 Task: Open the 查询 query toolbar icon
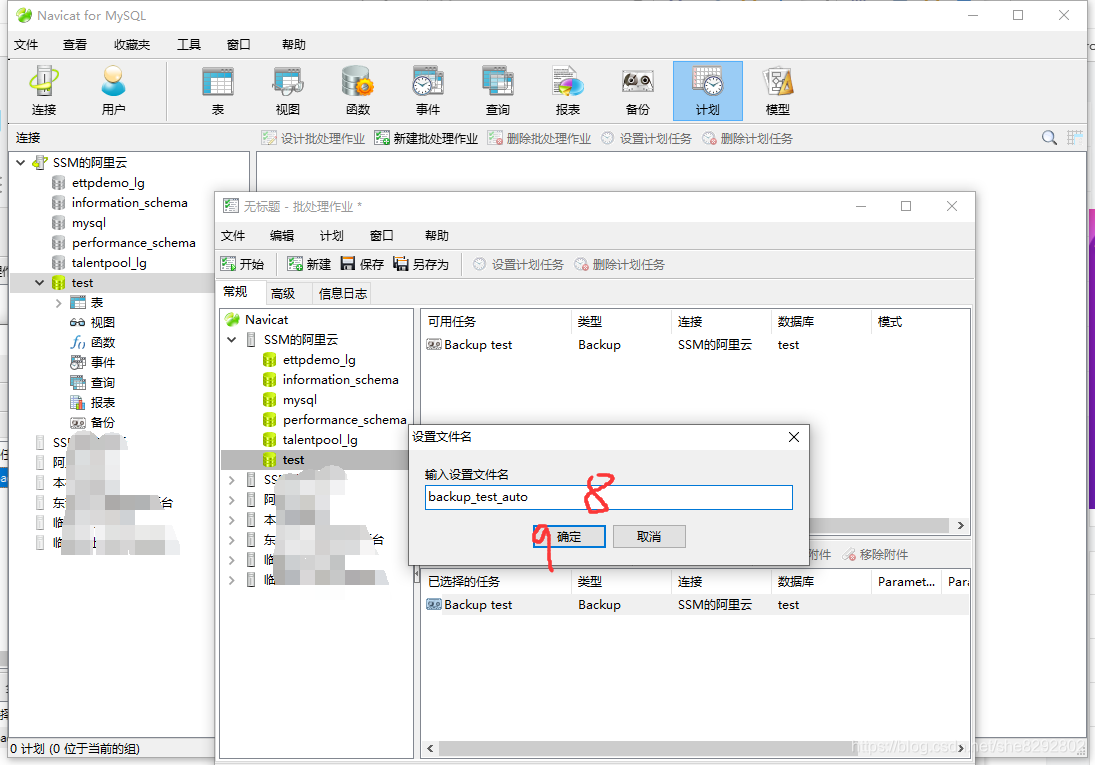497,91
